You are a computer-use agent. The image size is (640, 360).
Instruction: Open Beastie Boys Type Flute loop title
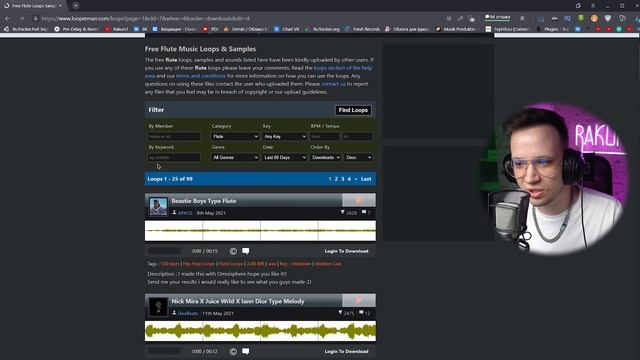pos(204,201)
